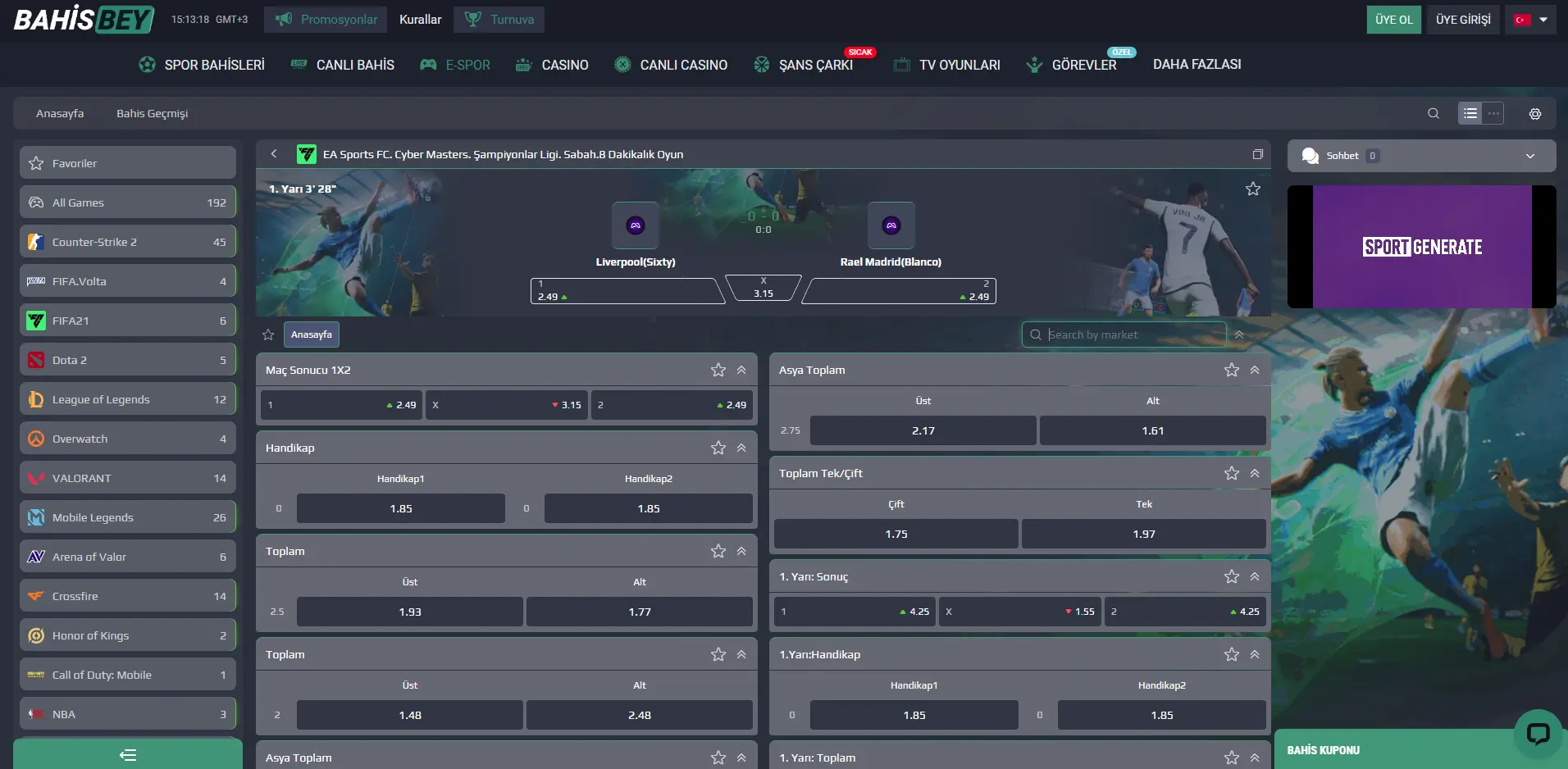Open E-SPOR menu
The width and height of the screenshot is (1568, 769).
455,65
